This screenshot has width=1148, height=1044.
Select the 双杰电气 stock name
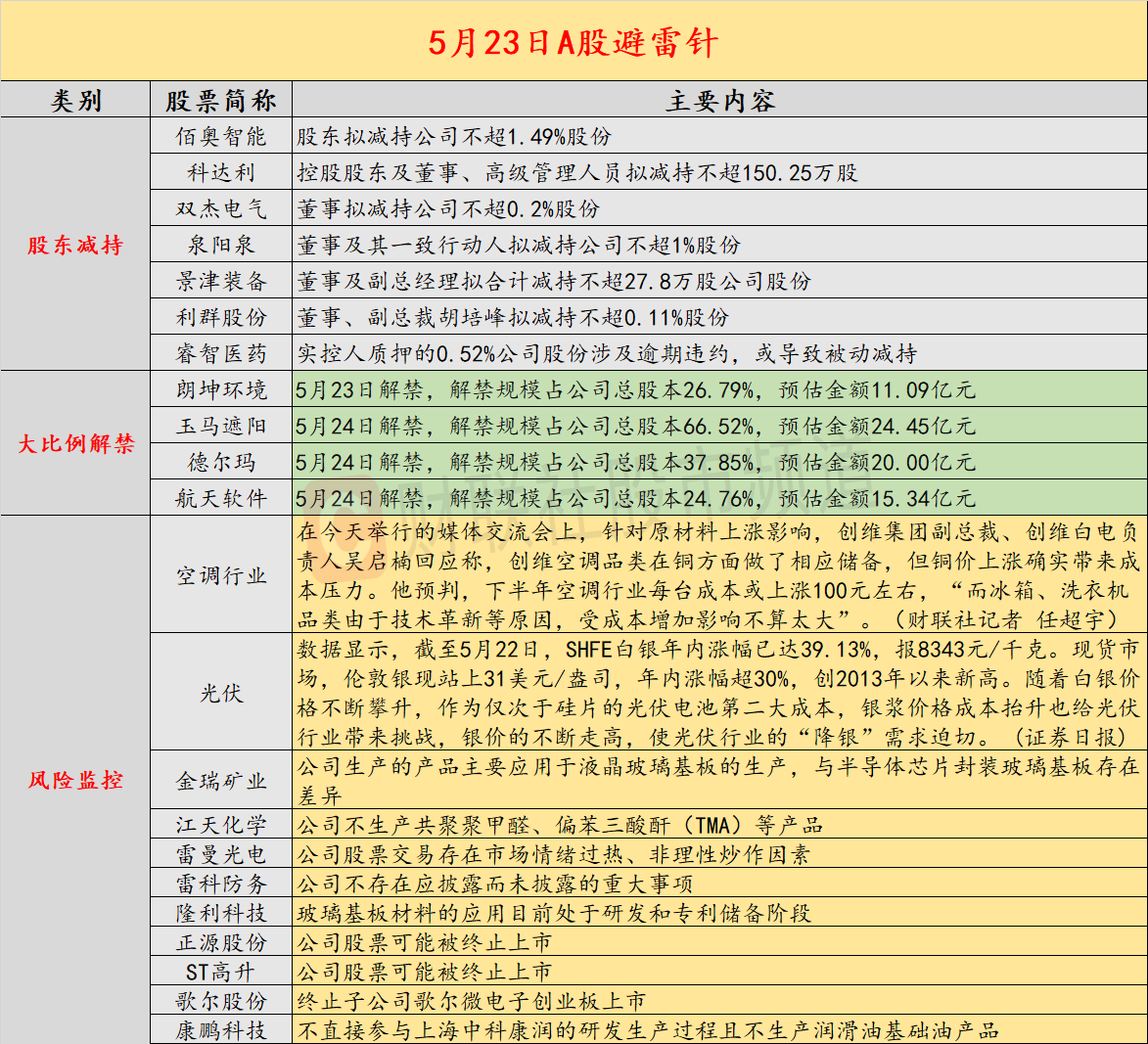pos(221,207)
